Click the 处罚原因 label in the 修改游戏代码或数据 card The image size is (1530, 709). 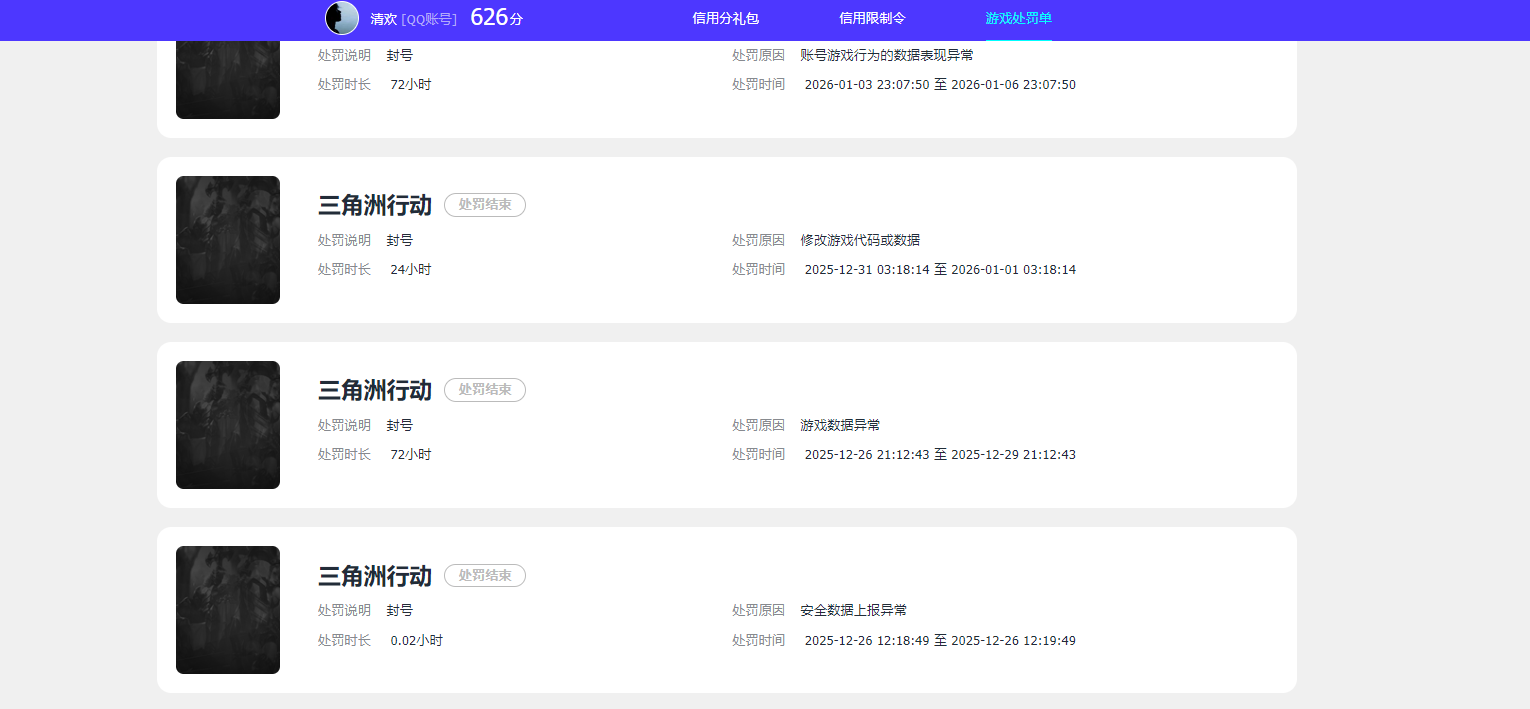(758, 240)
